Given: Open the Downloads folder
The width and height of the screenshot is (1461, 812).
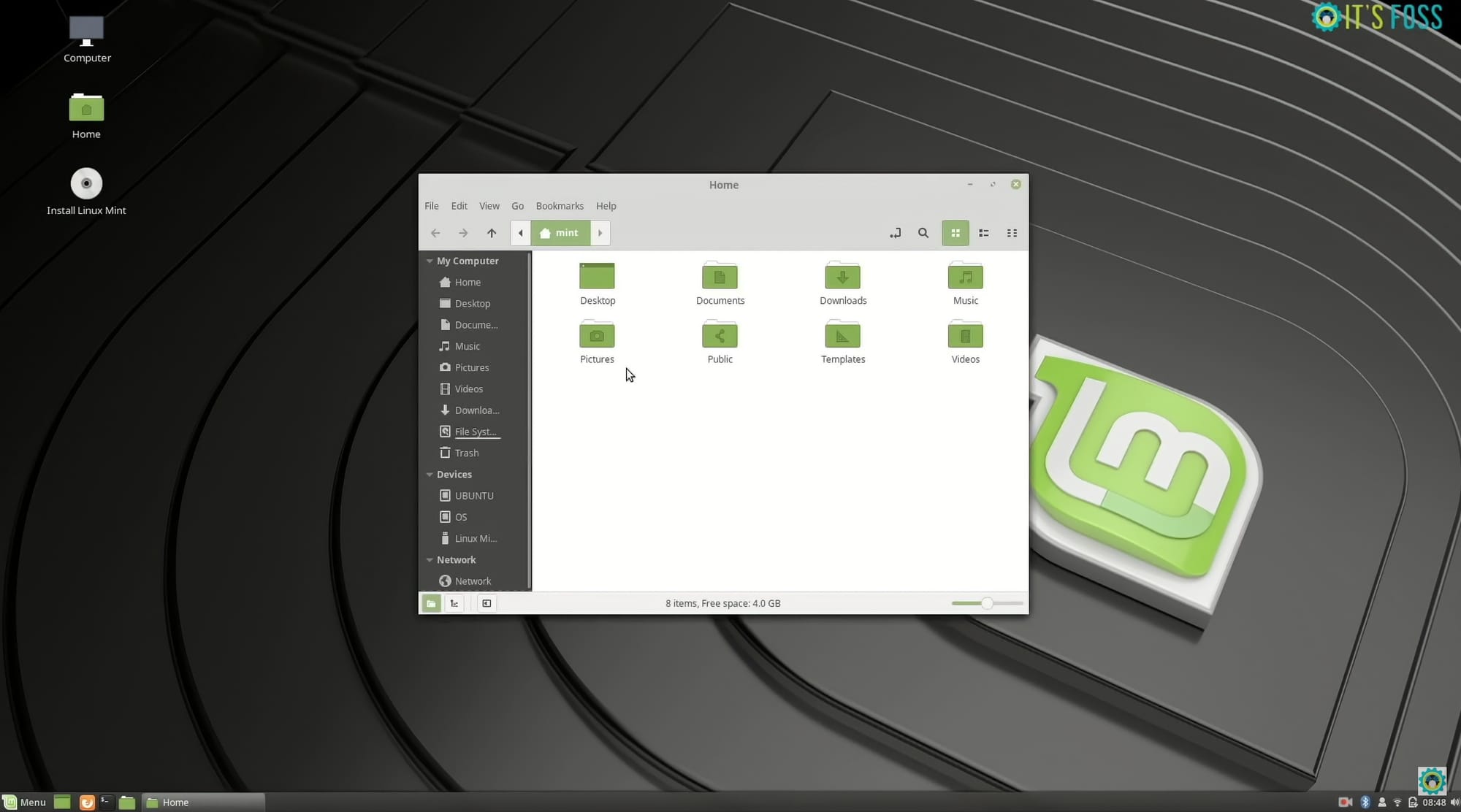Looking at the screenshot, I should [843, 283].
